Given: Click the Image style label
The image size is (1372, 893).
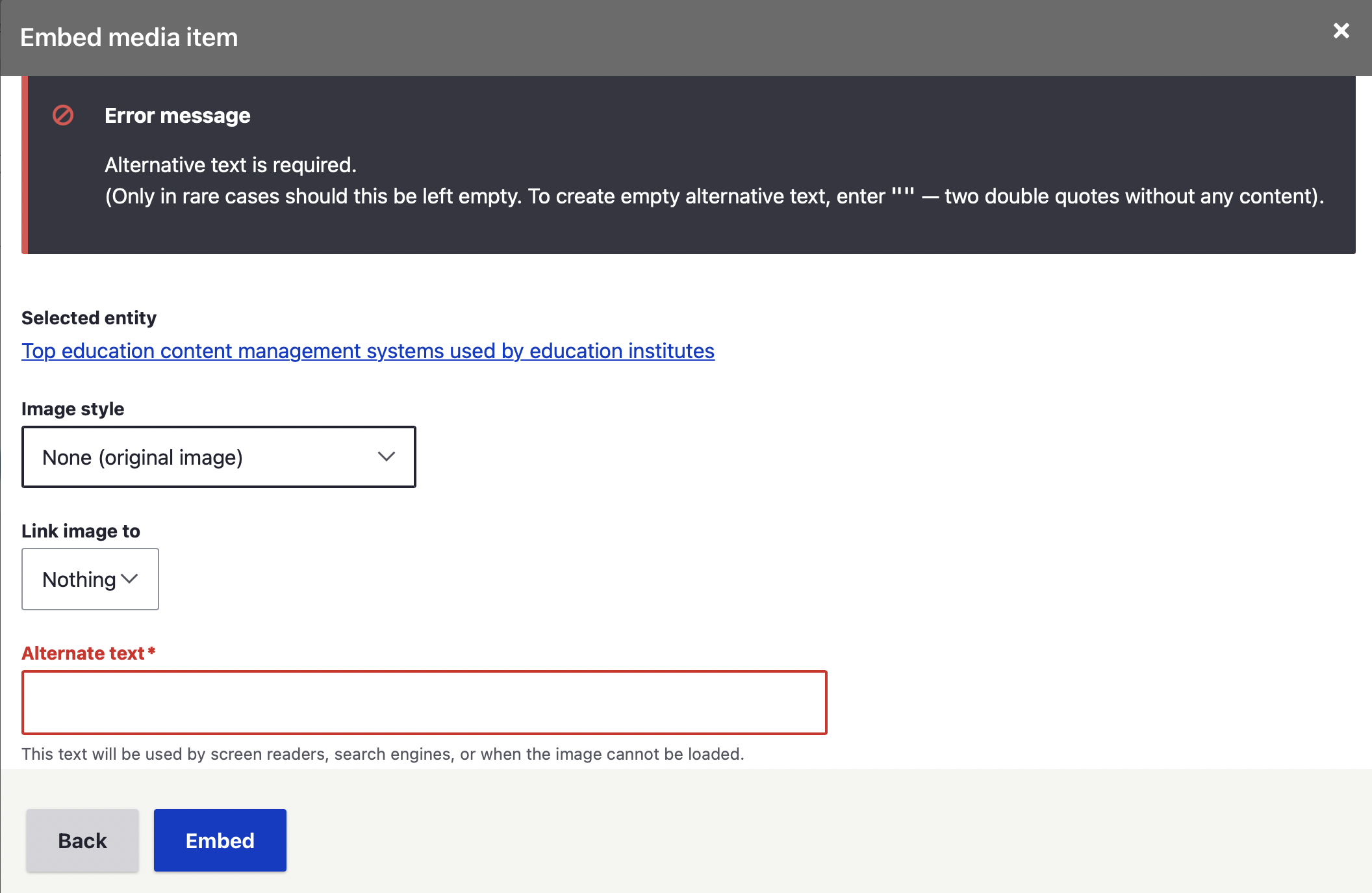Looking at the screenshot, I should point(72,409).
